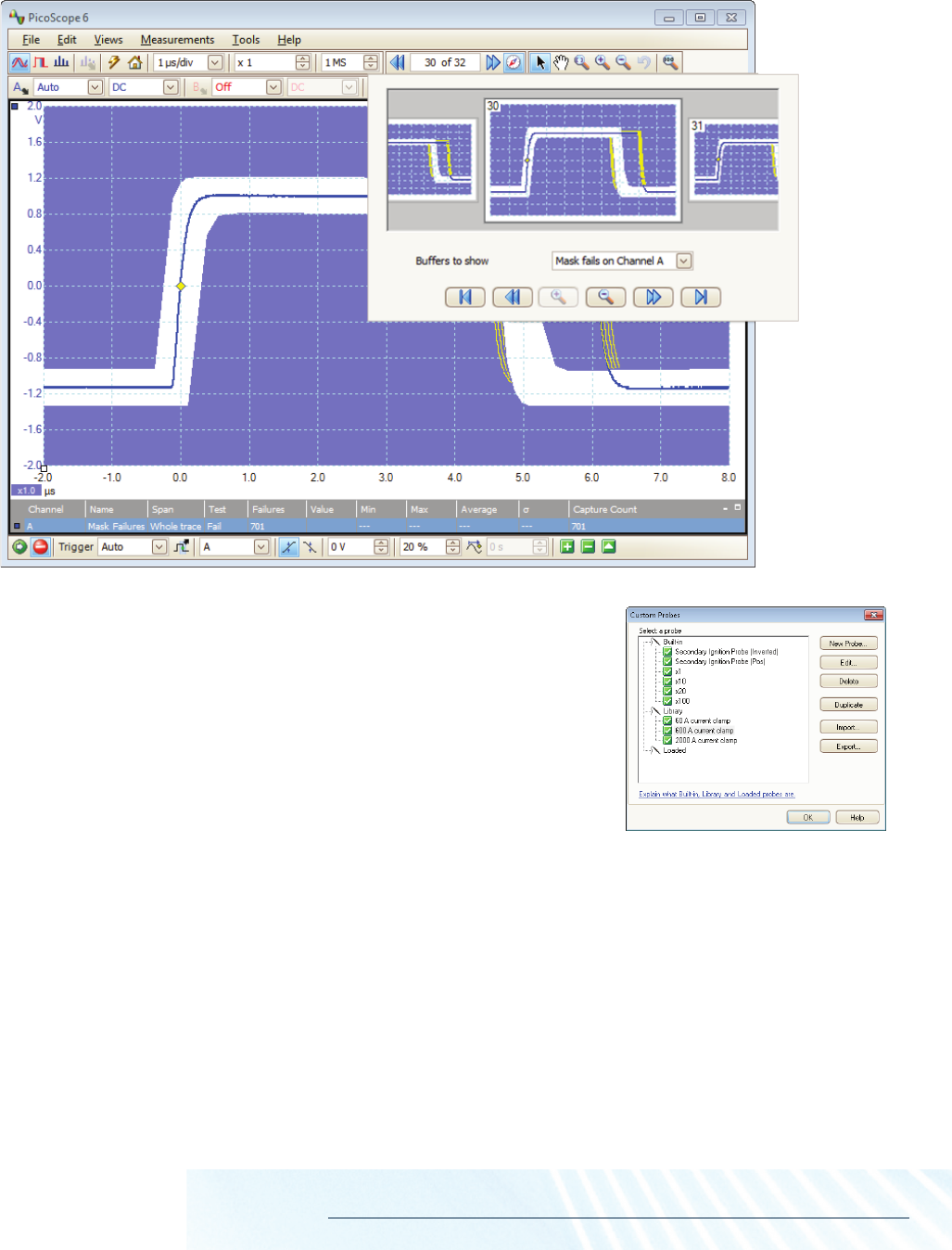This screenshot has height=1250, width=952.
Task: Open the lightning bolt auto setup tool
Action: pyautogui.click(x=114, y=62)
